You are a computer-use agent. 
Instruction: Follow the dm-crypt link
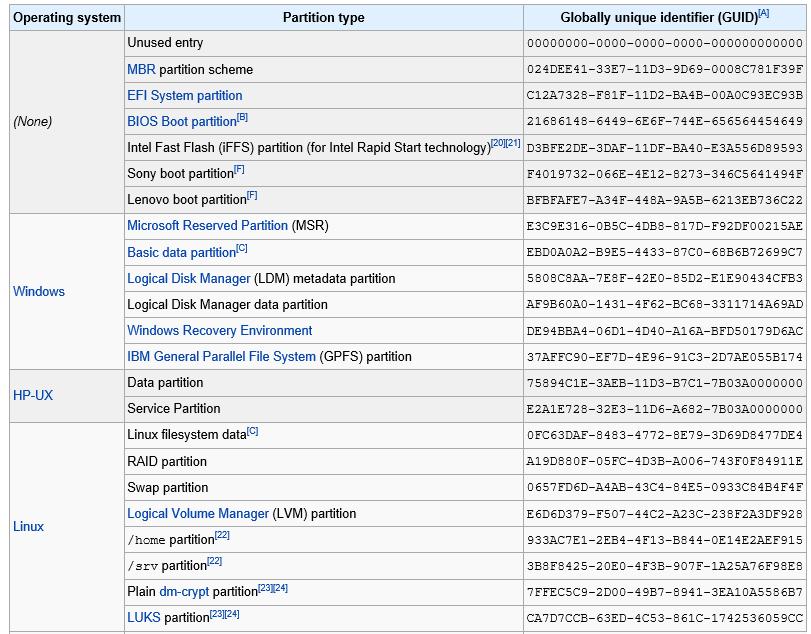point(184,591)
